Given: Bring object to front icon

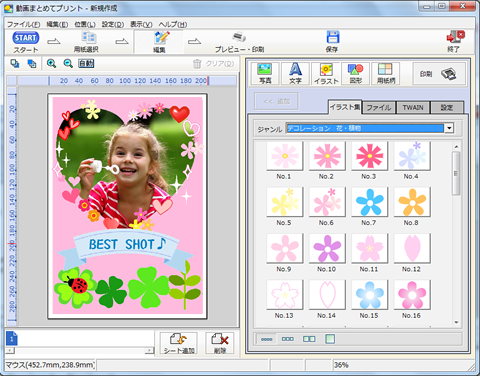Looking at the screenshot, I should 15,63.
